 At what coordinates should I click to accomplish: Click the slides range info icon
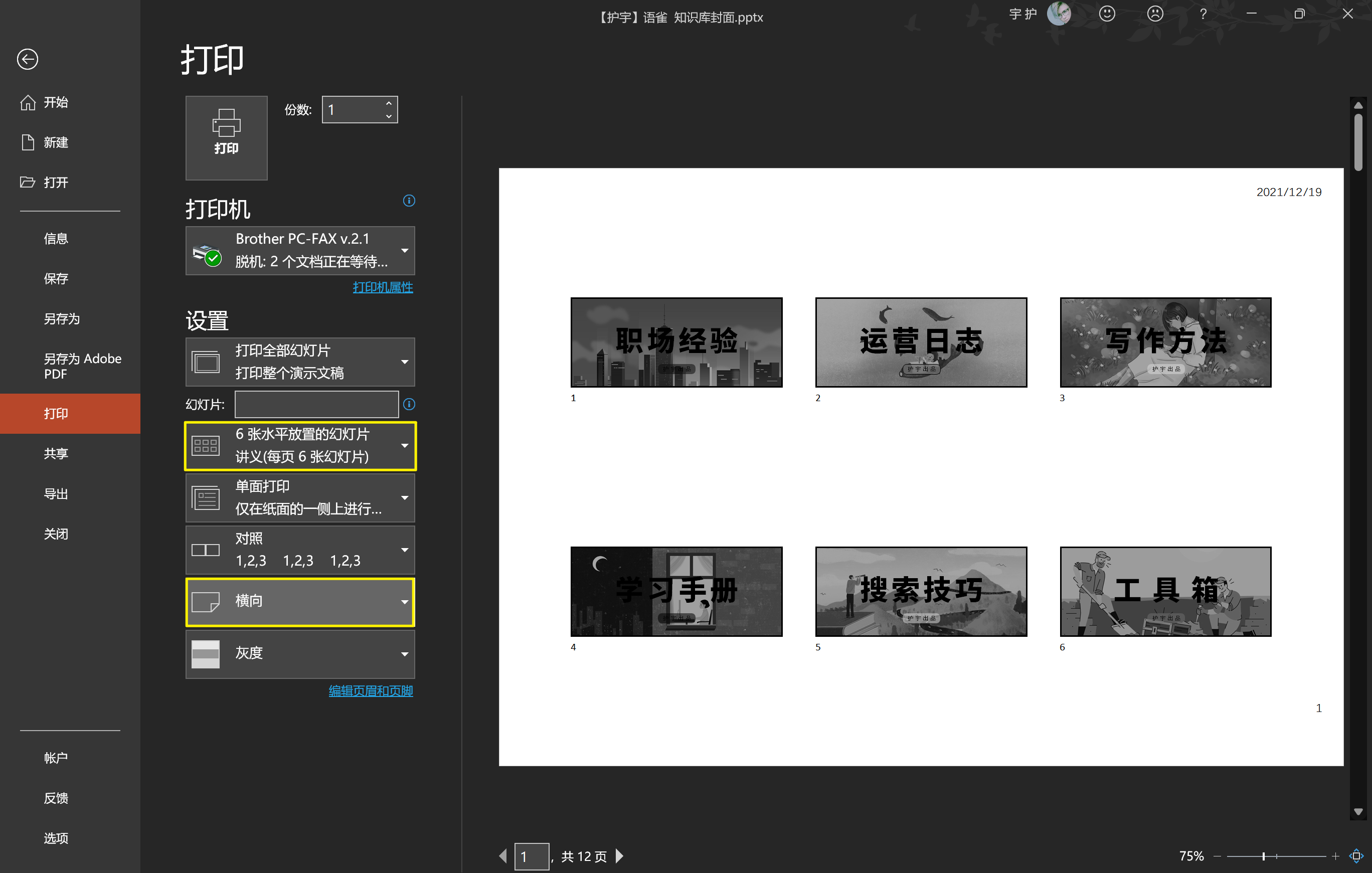pyautogui.click(x=409, y=404)
